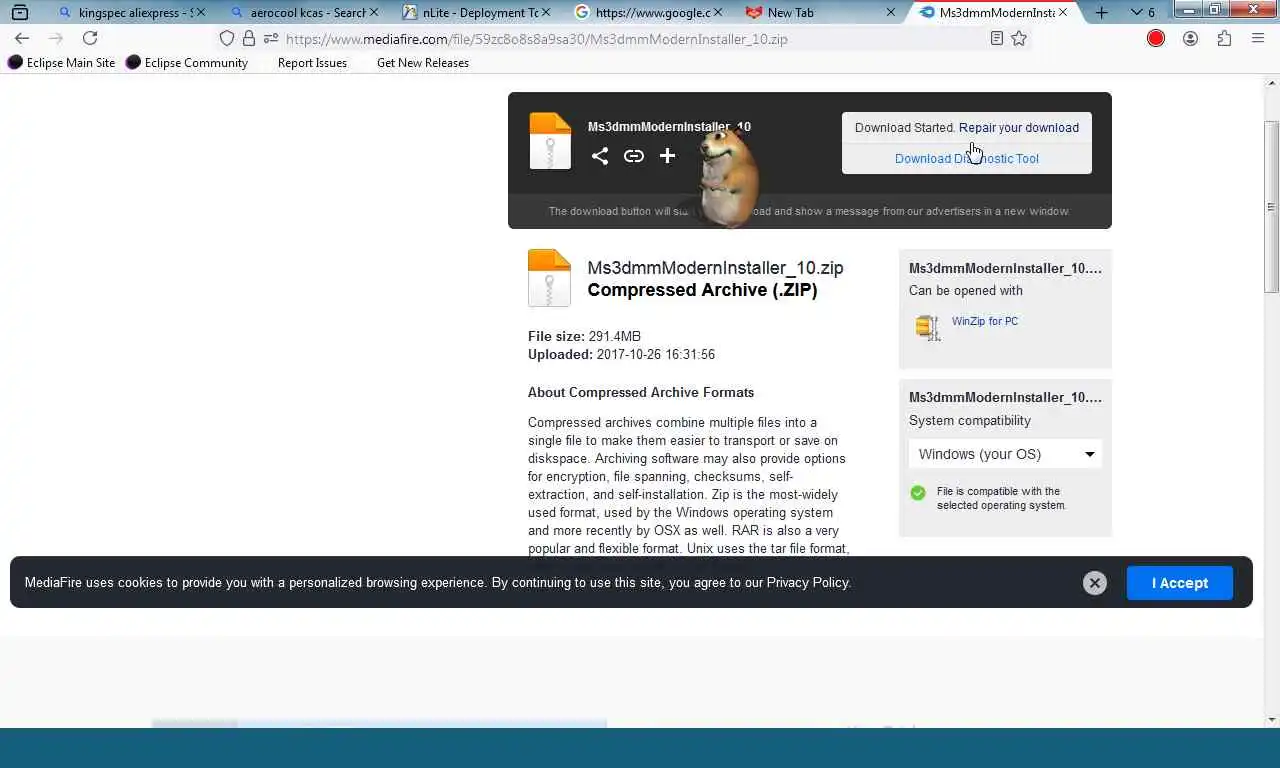Click the share icon in the download header

600,156
